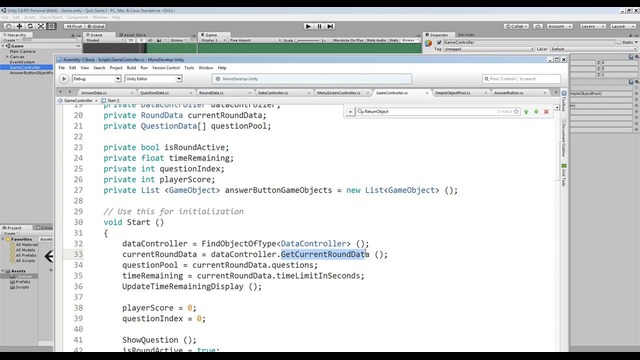Screen dimensions: 640x360
Task: Open the Unity Collab dropdown
Action: (x=516, y=26)
